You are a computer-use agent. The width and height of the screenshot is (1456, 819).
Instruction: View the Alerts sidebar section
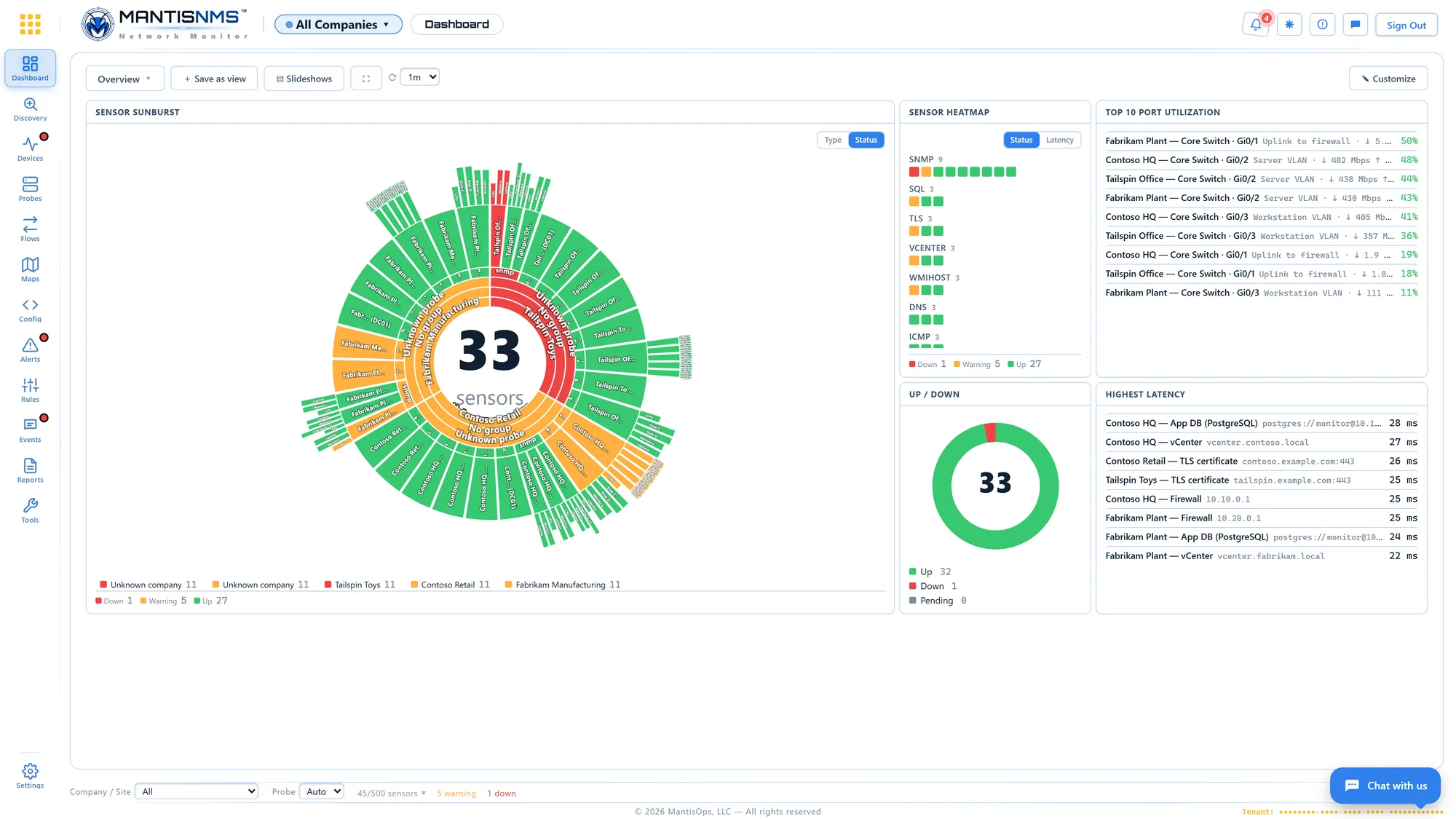(x=30, y=350)
